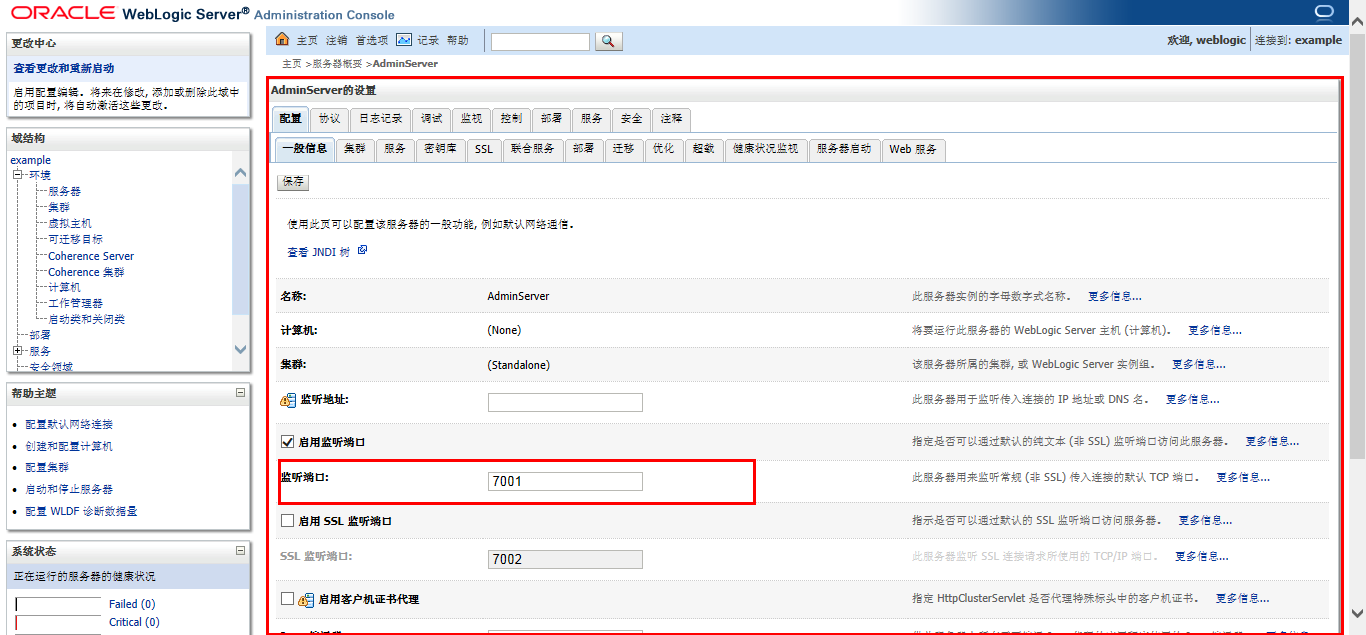Click the Critical (0) health status link

click(x=134, y=622)
